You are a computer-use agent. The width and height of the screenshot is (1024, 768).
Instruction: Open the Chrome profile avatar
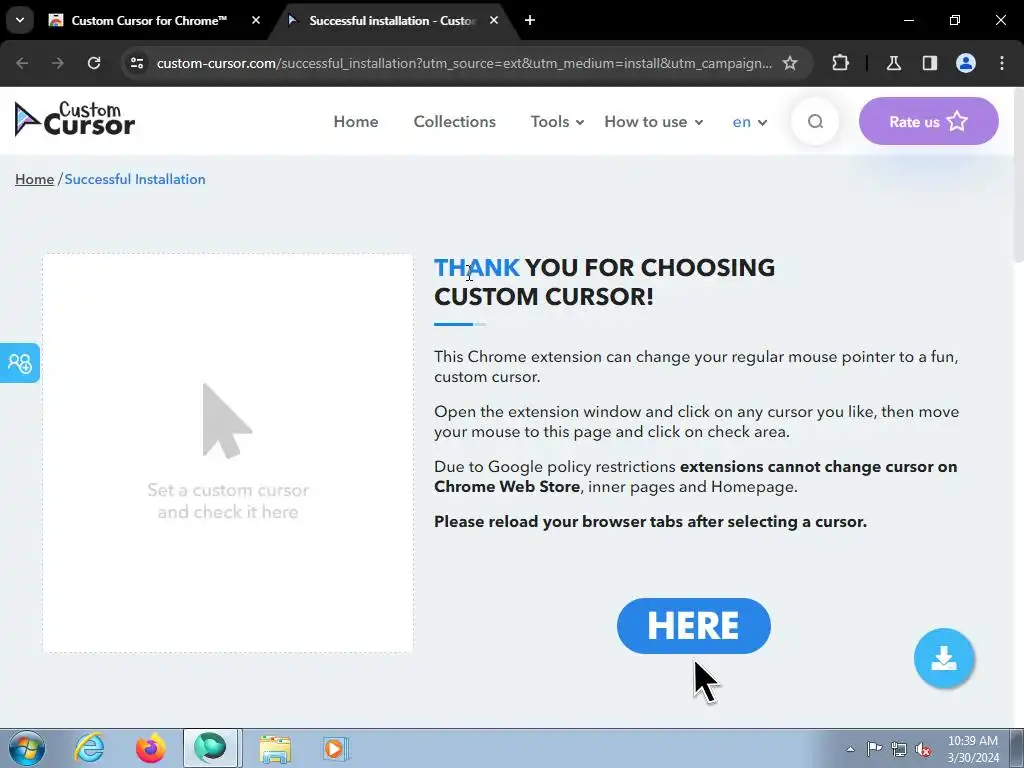pyautogui.click(x=966, y=63)
